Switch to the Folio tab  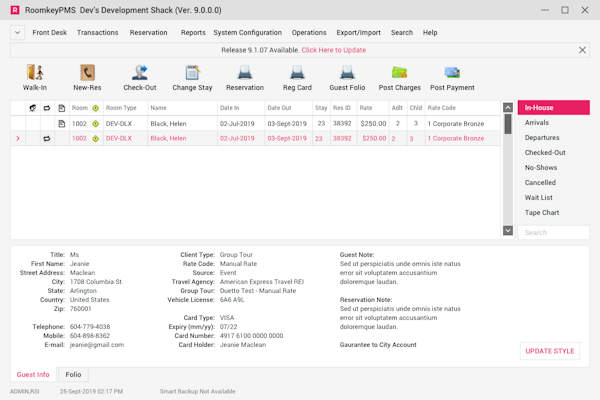coord(74,375)
